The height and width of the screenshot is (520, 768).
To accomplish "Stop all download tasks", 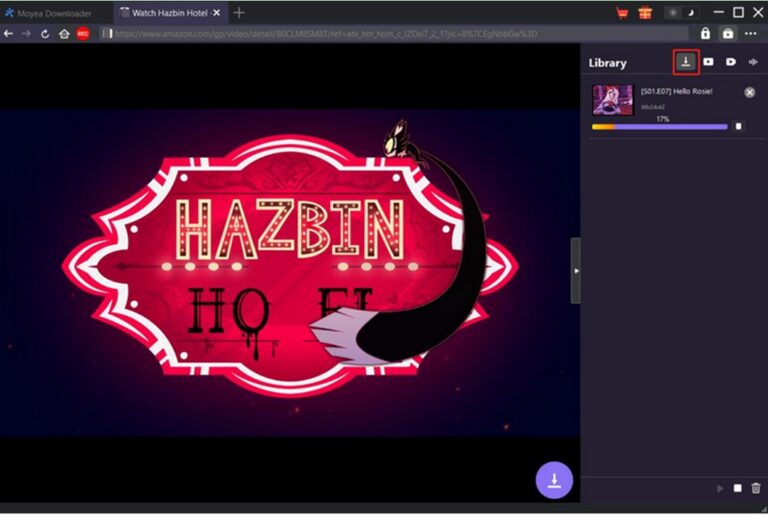I will point(737,488).
